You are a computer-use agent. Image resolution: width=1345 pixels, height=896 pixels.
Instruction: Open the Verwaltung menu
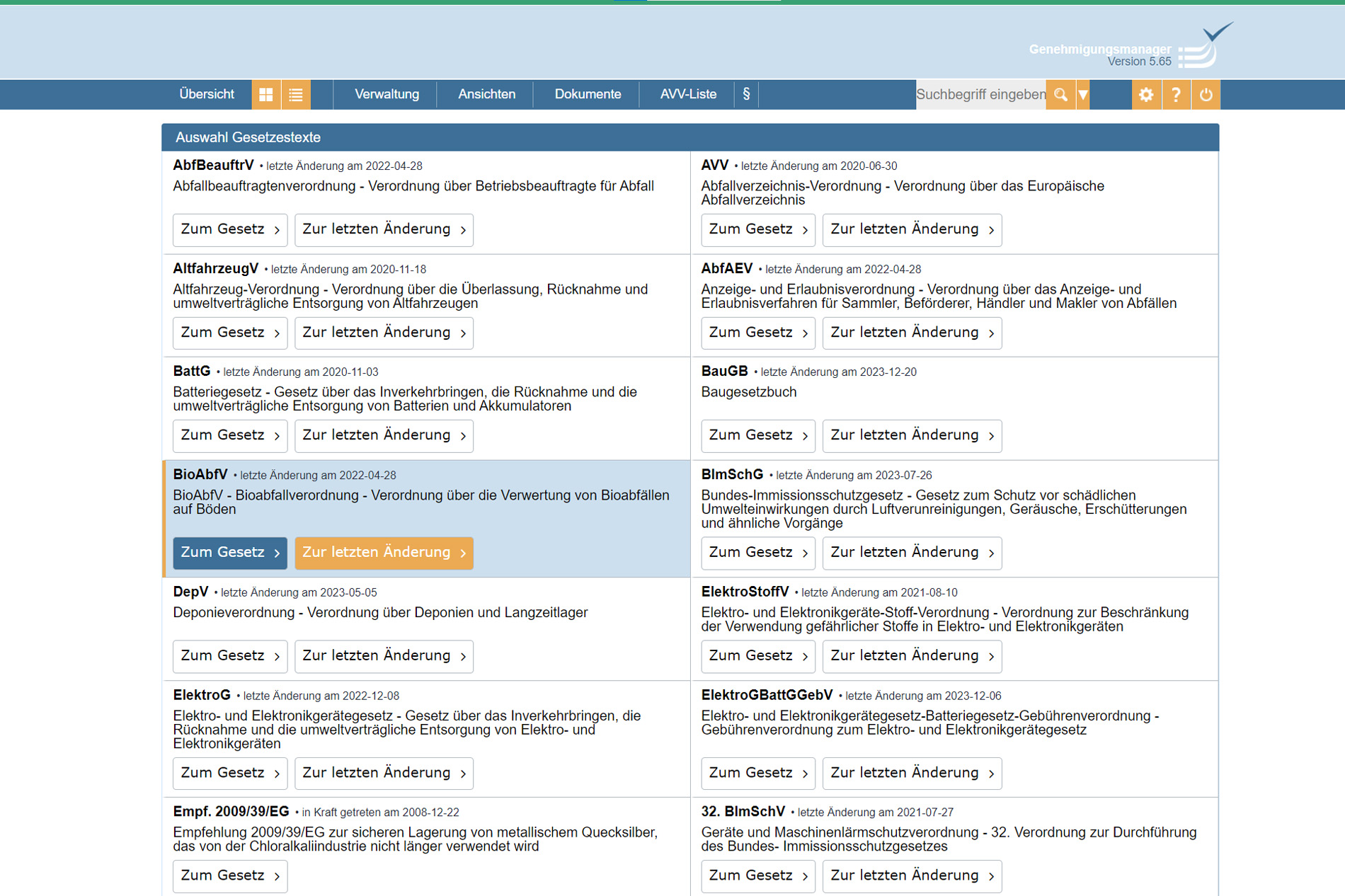click(387, 94)
